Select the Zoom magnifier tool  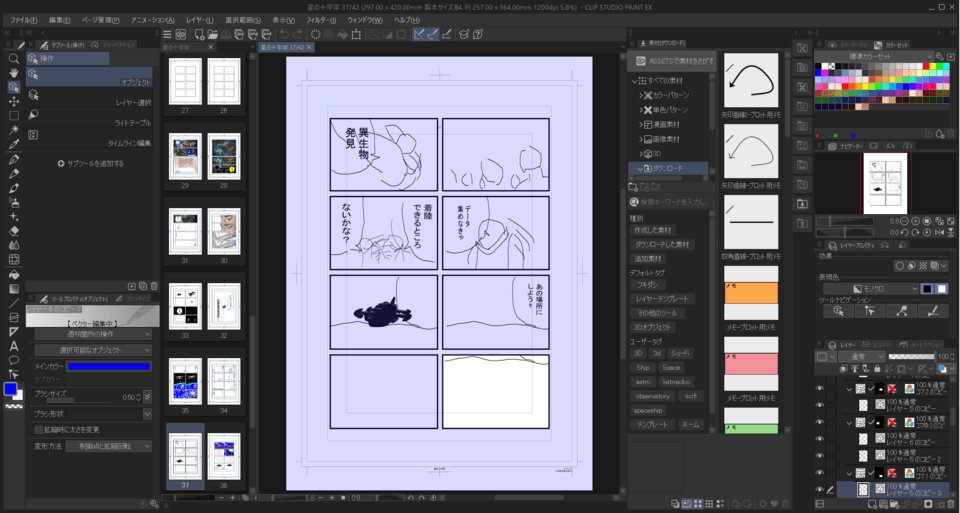click(x=13, y=59)
